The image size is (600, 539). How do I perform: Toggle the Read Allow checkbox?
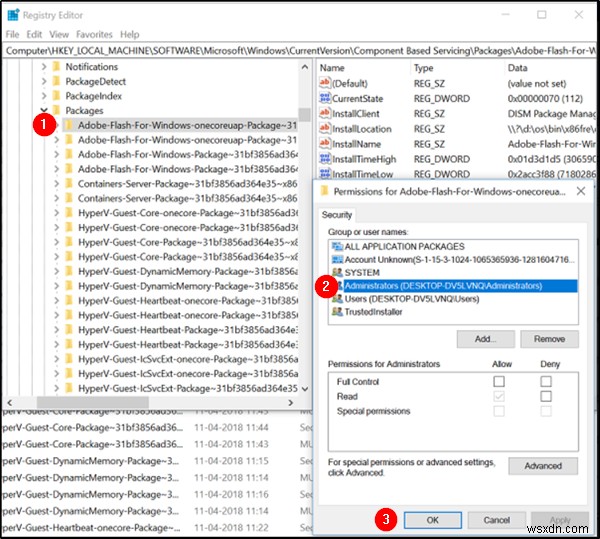(499, 396)
